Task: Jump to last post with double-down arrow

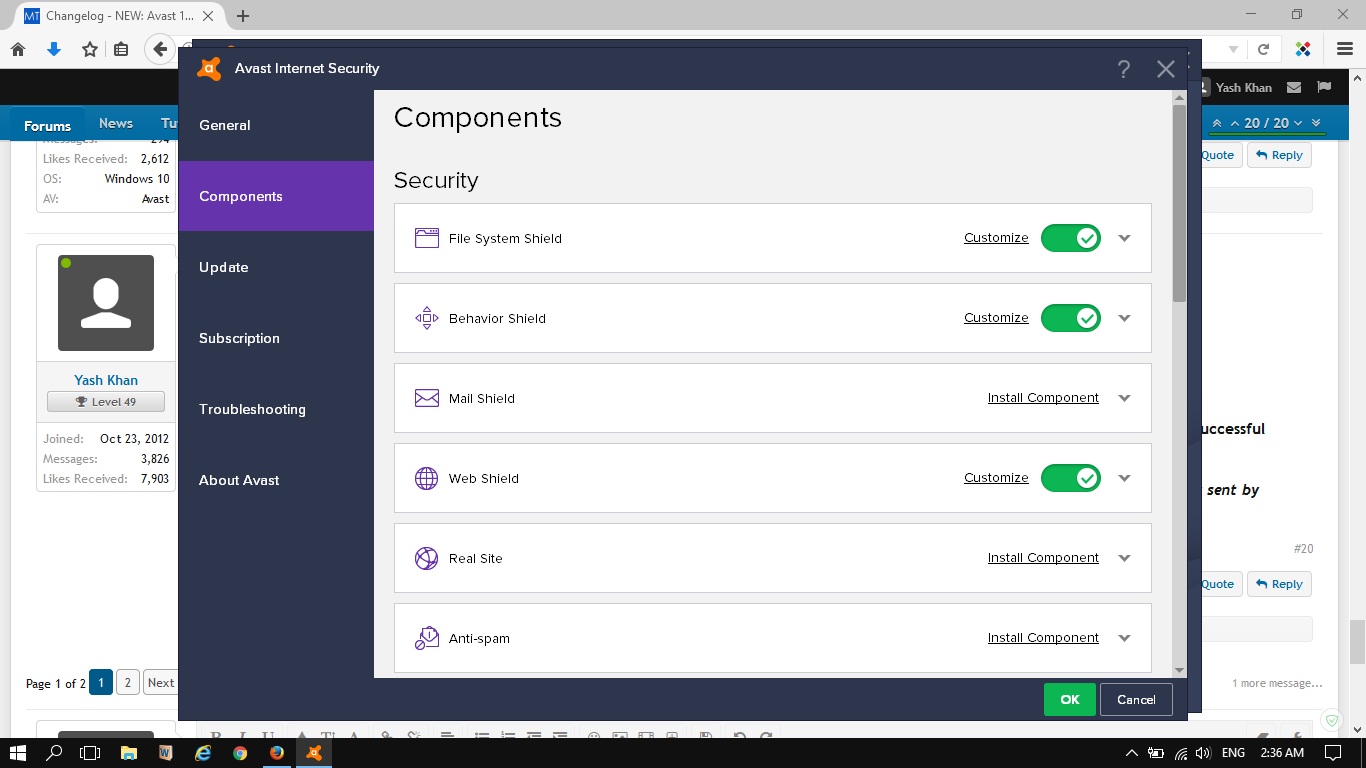Action: coord(1316,123)
